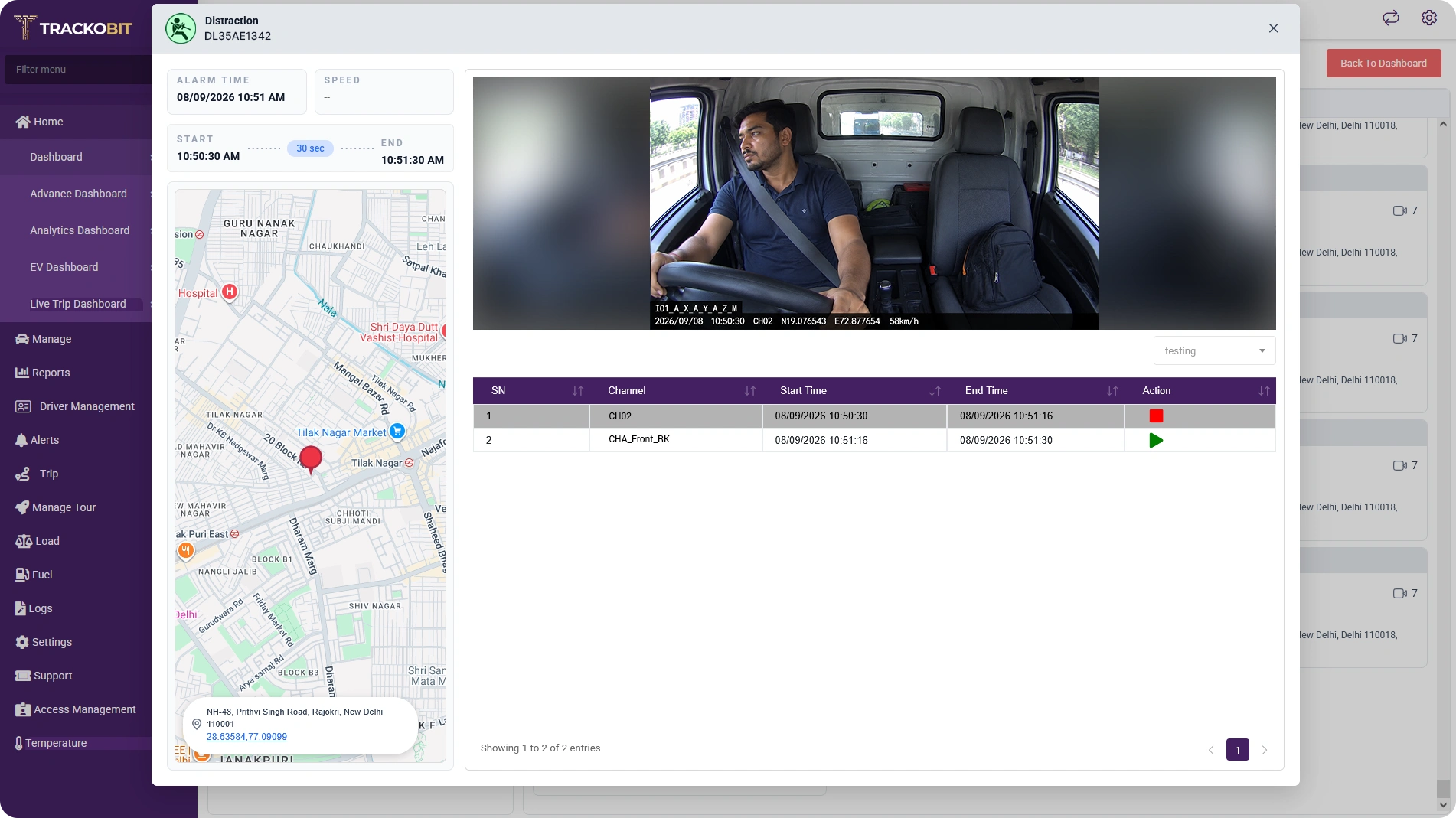Click Back To Dashboard button
1456x818 pixels.
pyautogui.click(x=1383, y=64)
